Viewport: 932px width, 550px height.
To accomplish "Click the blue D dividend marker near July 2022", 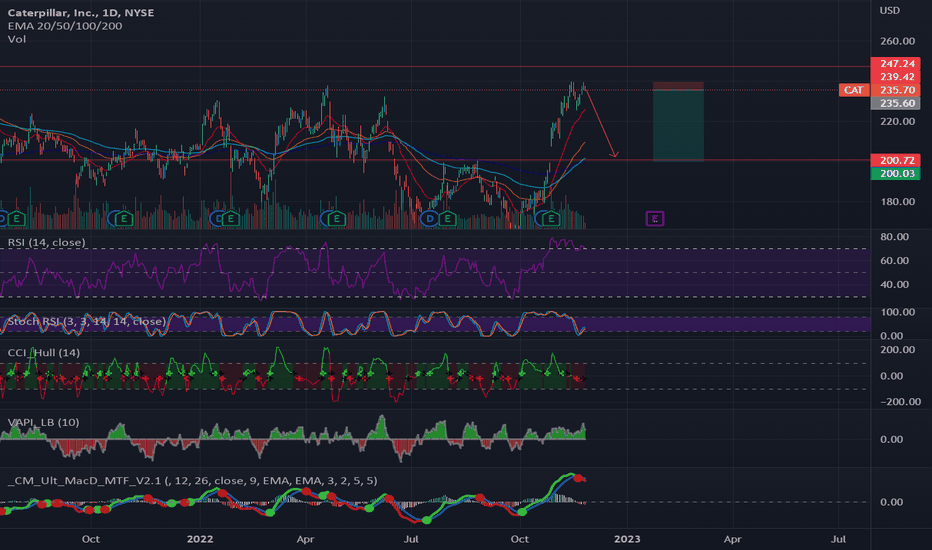I will tap(430, 219).
